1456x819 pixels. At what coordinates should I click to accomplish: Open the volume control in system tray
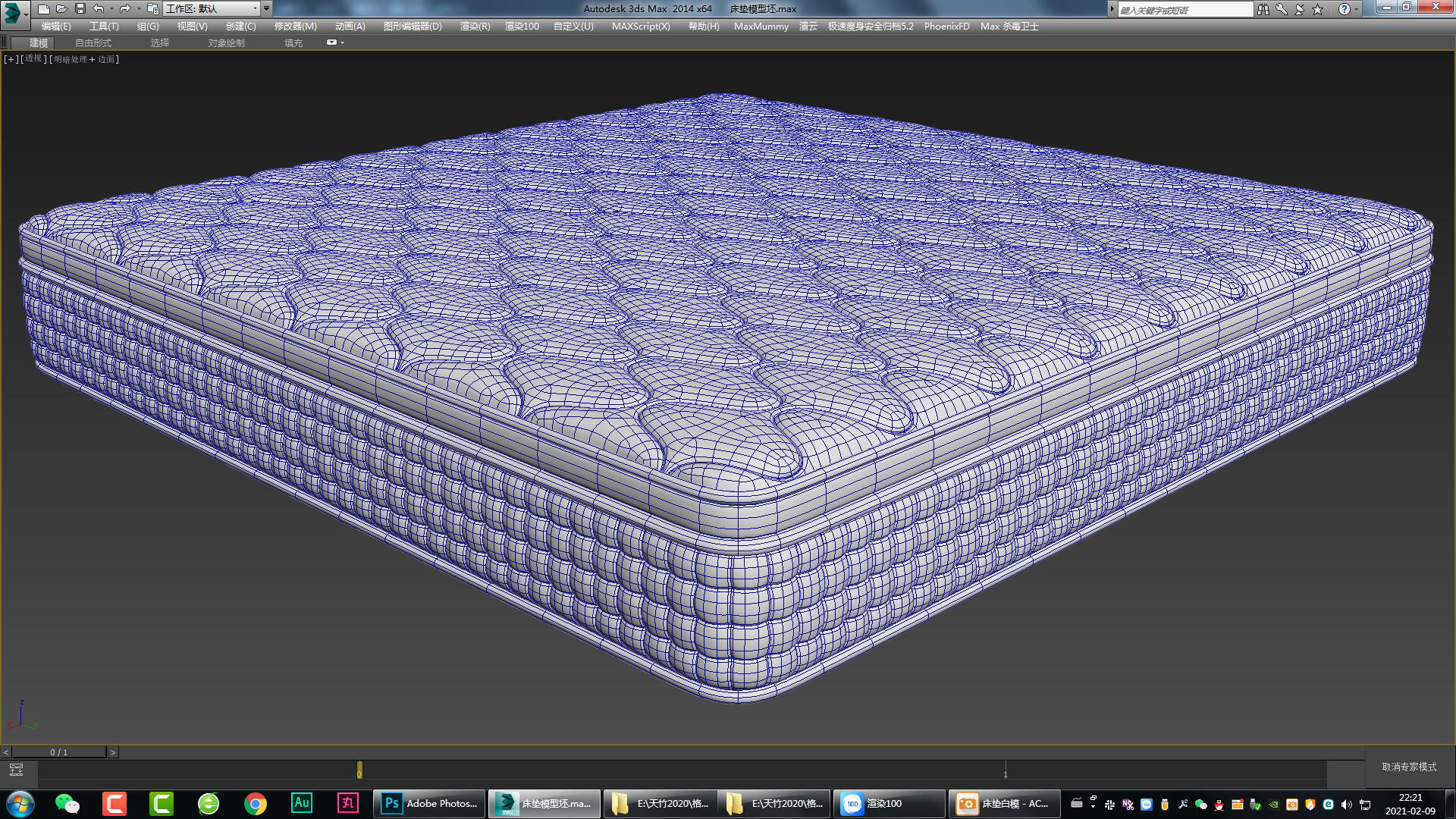point(1346,804)
